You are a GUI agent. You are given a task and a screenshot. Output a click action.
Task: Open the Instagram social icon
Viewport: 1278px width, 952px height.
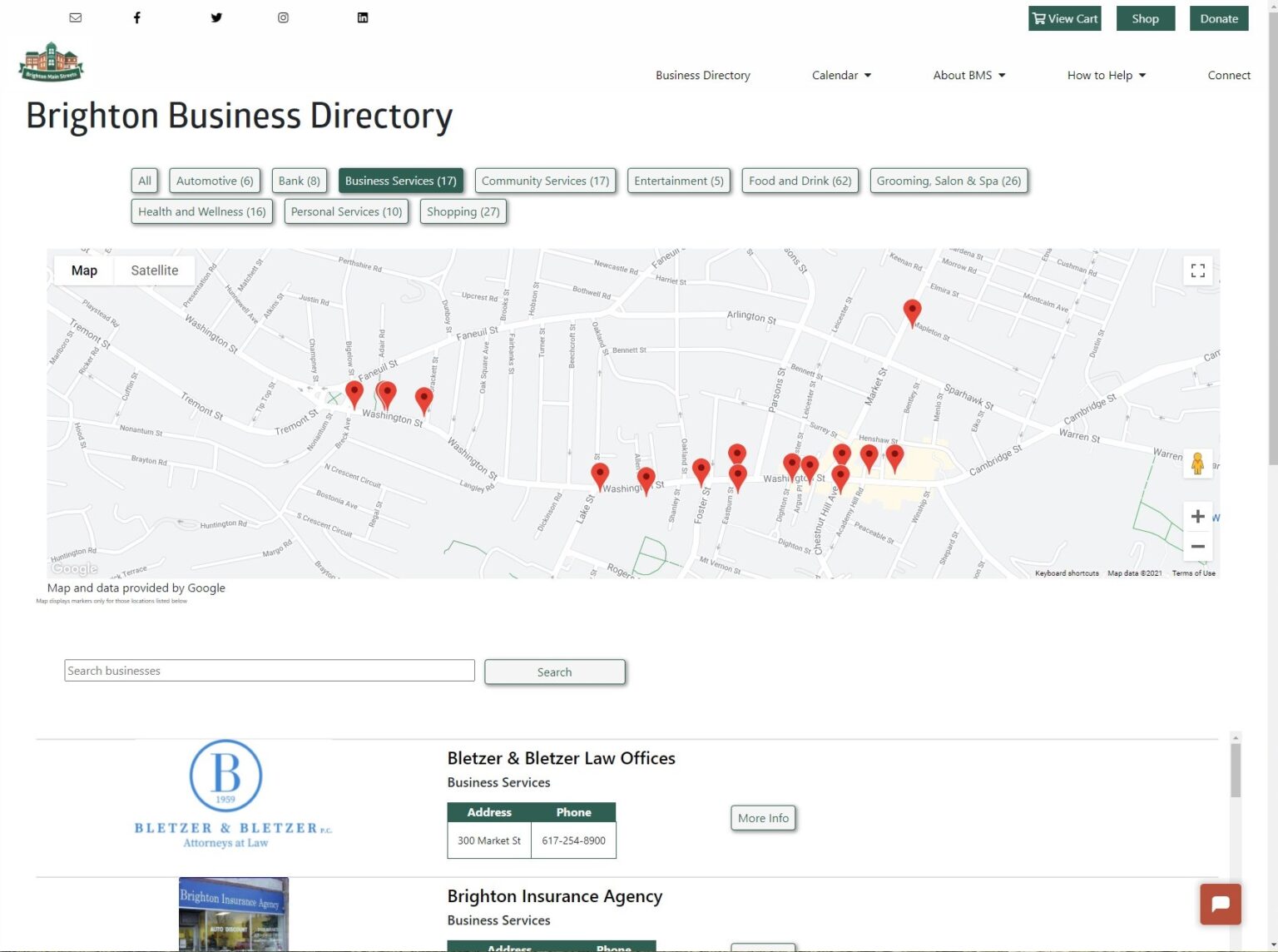(283, 17)
